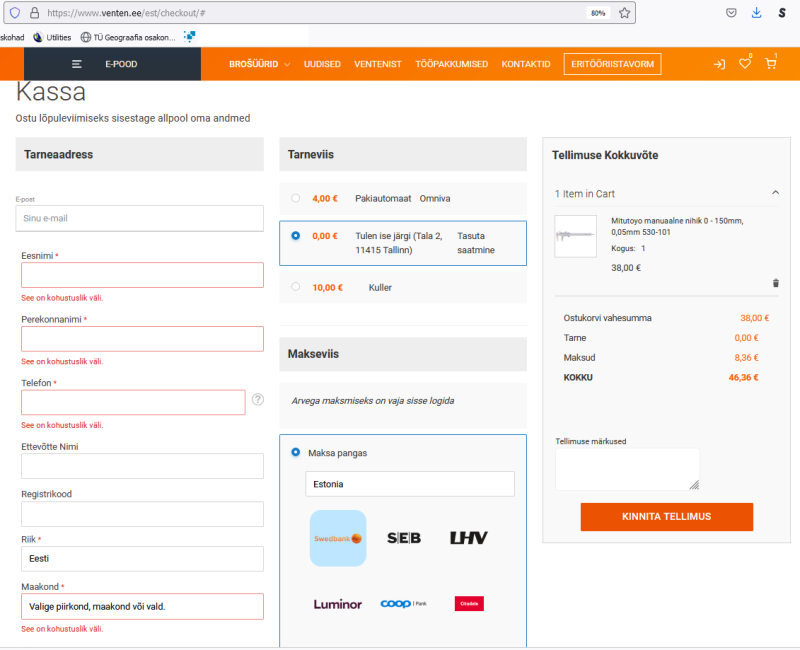Screen dimensions: 800x650
Task: Open the login icon in the header
Action: pos(718,63)
